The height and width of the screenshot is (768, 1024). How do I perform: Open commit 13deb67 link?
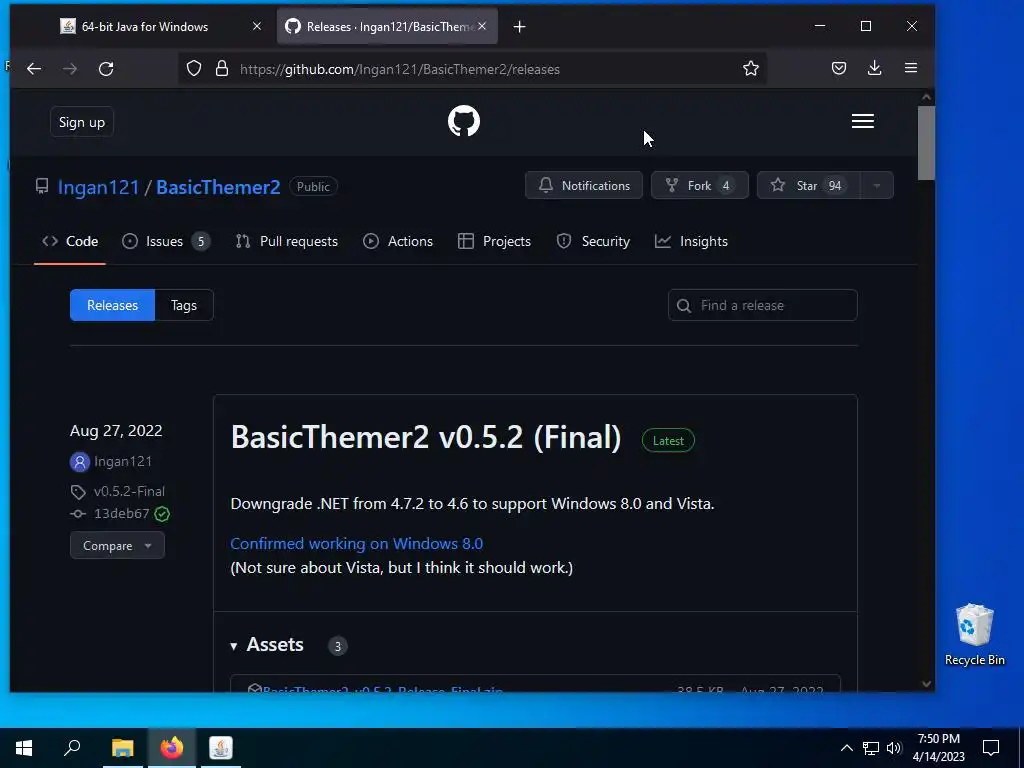pos(121,513)
